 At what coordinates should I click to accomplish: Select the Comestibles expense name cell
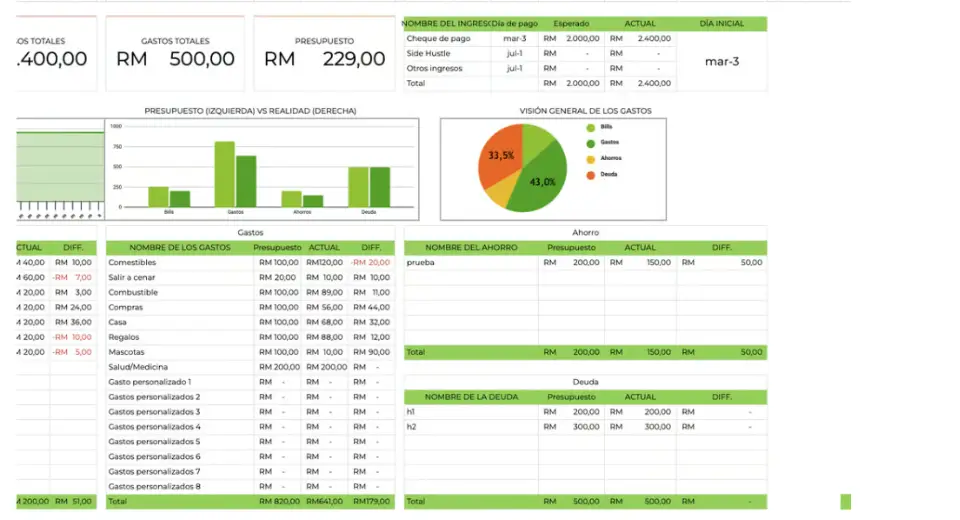[x=177, y=262]
